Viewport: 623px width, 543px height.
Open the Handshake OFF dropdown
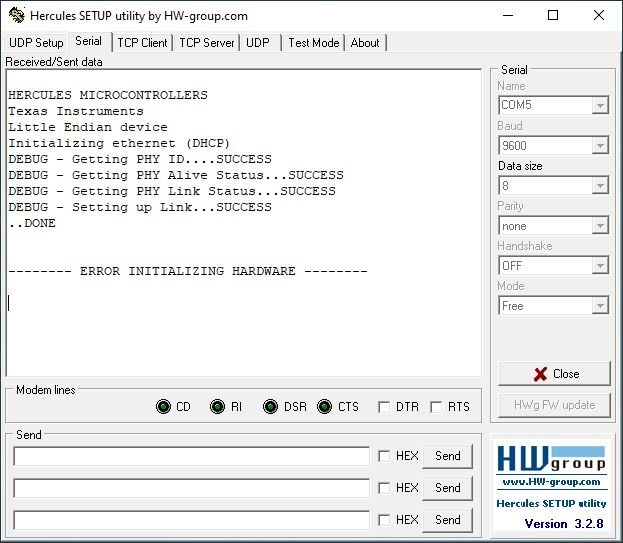point(600,265)
